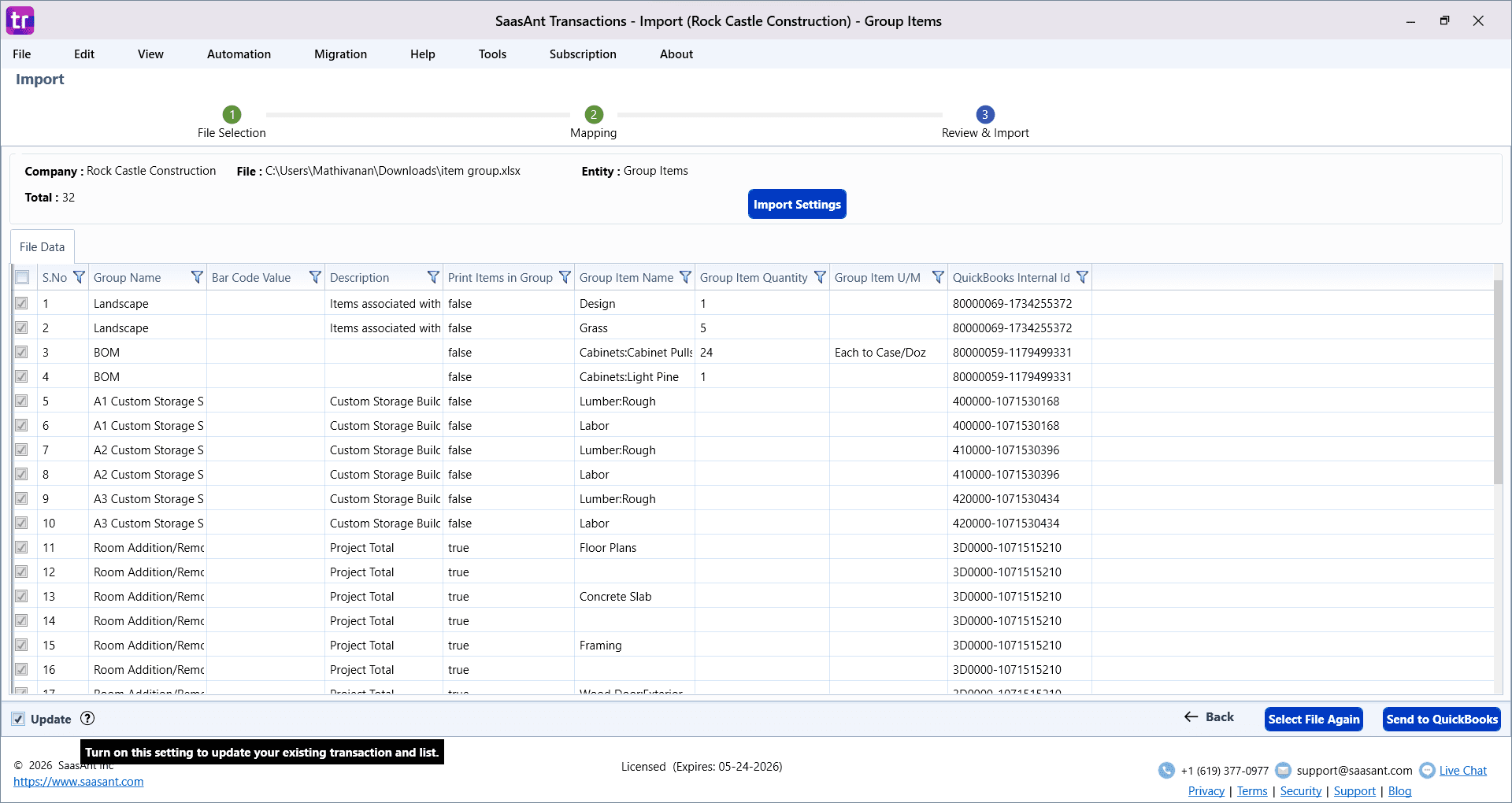Select the 'Grass' cell in row 2
1512x803 pixels.
pyautogui.click(x=635, y=327)
